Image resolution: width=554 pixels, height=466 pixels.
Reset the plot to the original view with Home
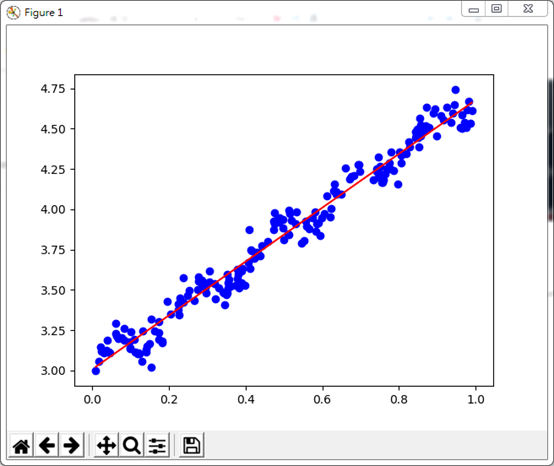(21, 446)
